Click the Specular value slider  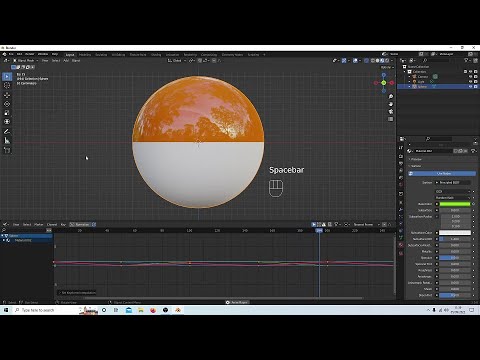455,258
